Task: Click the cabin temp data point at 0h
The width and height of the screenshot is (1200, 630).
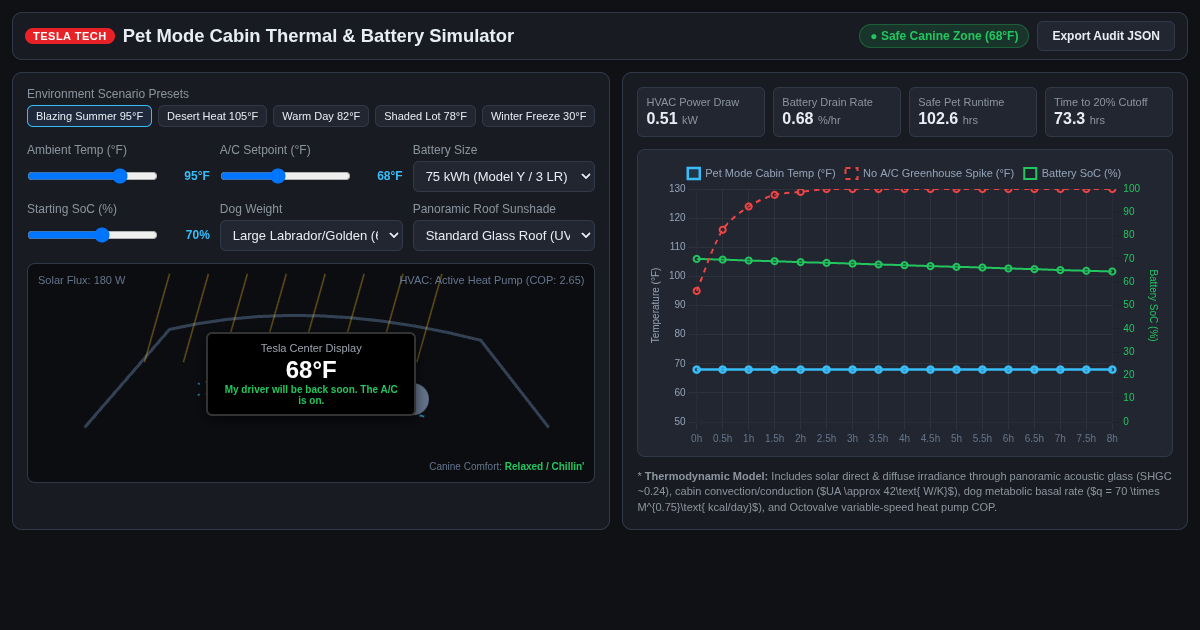Action: tap(697, 369)
